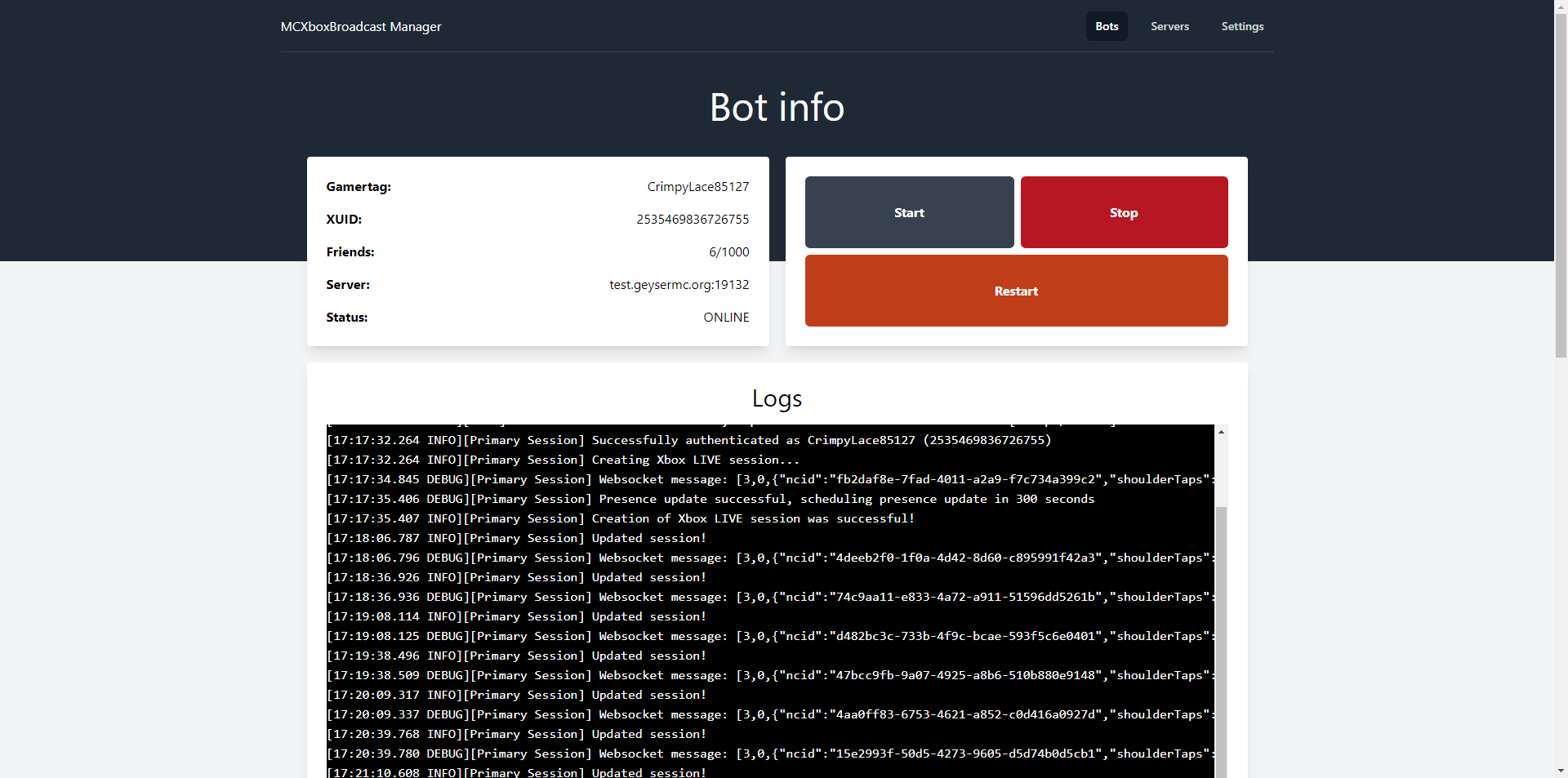
Task: Open the Bots tab
Action: click(1107, 26)
